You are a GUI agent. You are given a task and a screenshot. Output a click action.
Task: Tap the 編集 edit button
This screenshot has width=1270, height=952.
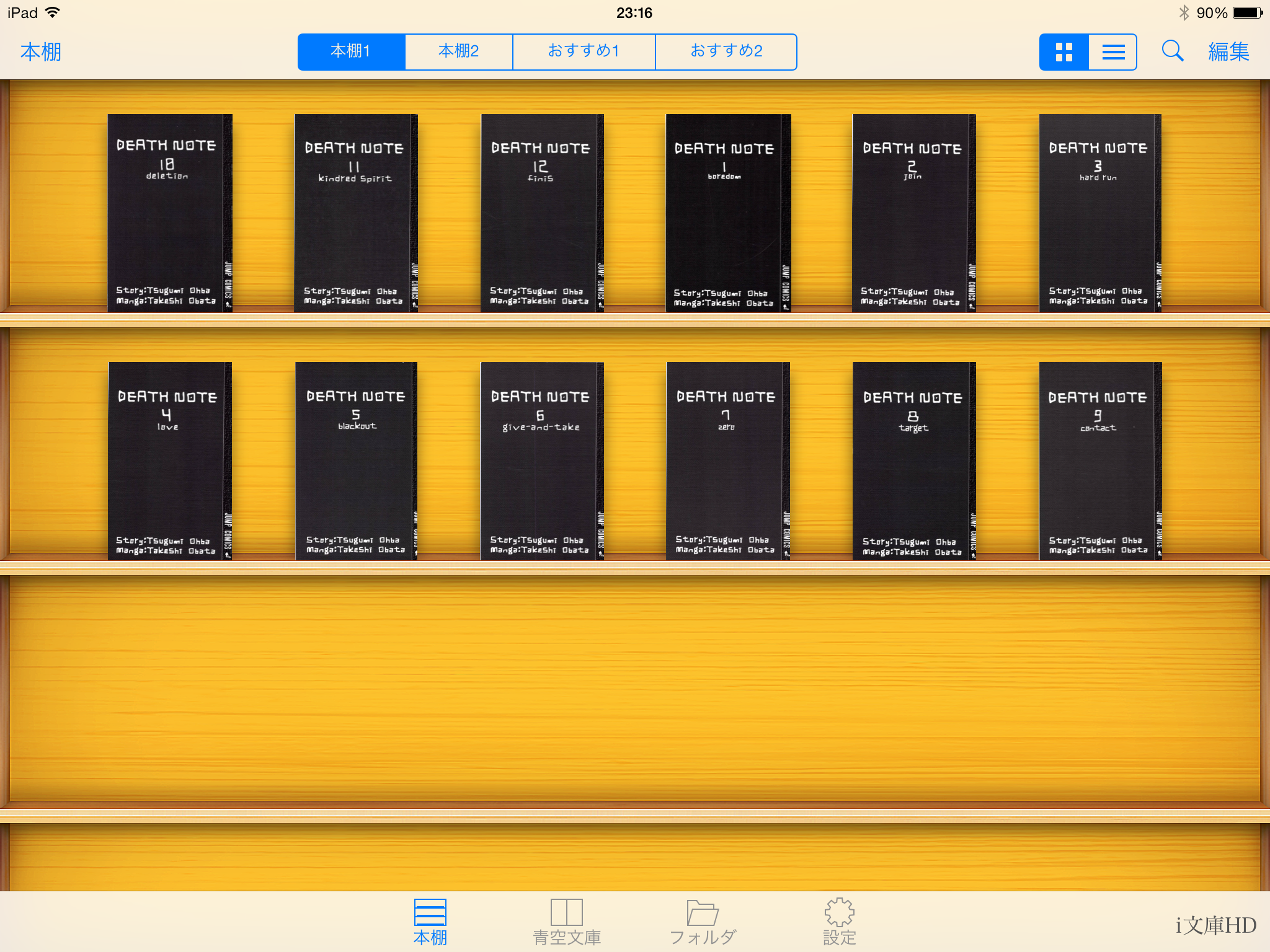[1228, 52]
